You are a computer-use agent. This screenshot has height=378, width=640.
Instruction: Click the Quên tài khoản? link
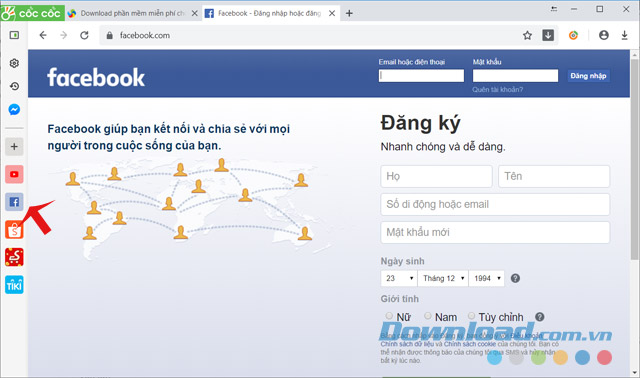pos(498,89)
